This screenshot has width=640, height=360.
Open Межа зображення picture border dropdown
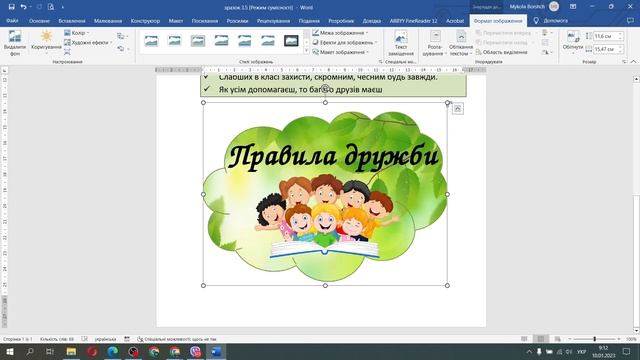click(x=341, y=33)
